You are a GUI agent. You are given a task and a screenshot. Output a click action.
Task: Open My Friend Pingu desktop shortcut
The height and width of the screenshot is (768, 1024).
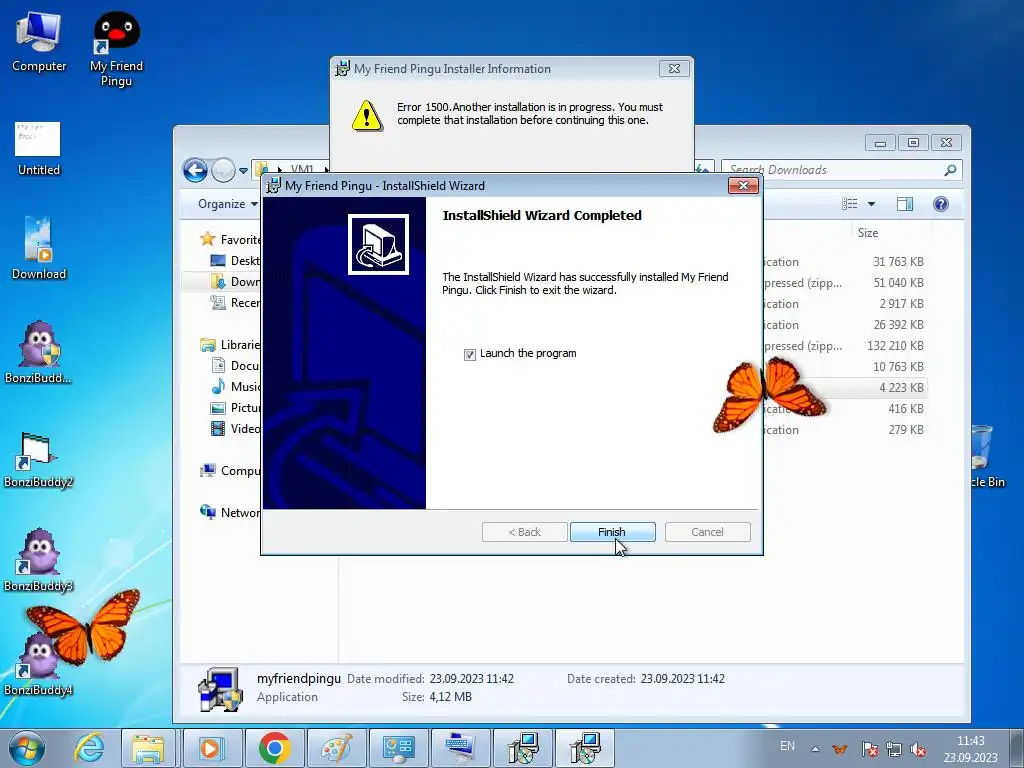click(x=116, y=49)
